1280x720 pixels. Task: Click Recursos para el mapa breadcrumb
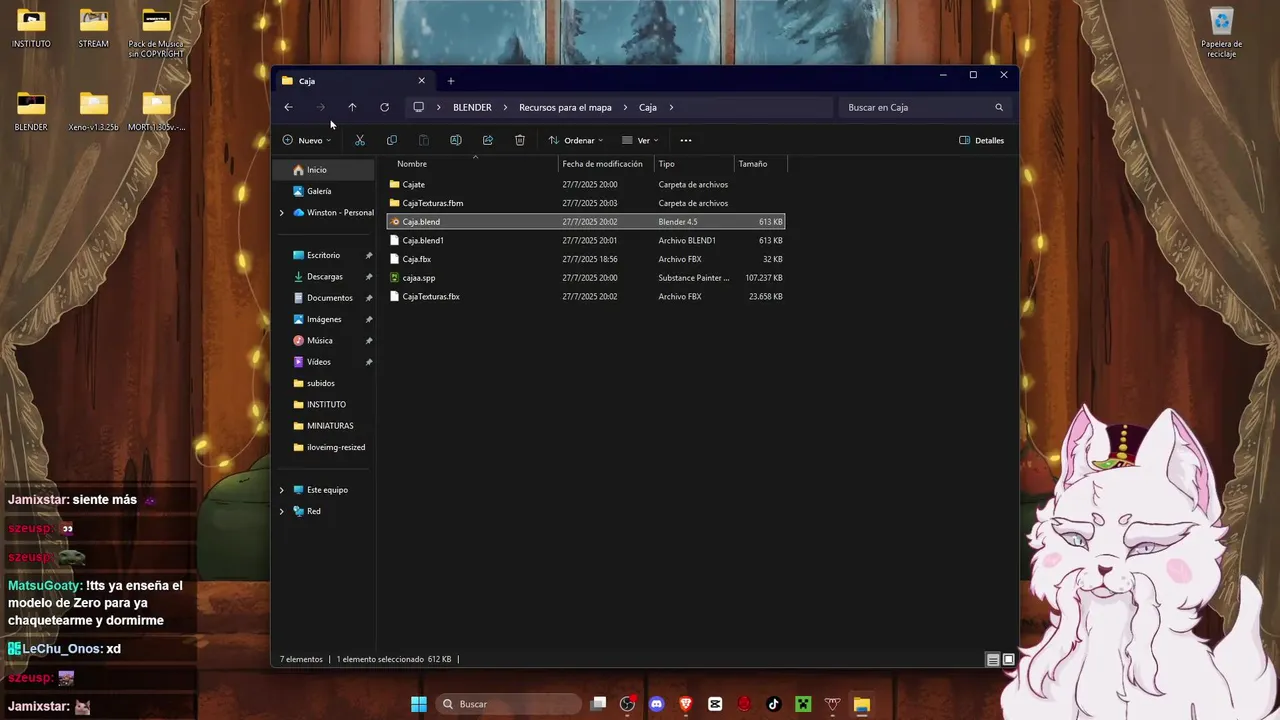pos(565,107)
